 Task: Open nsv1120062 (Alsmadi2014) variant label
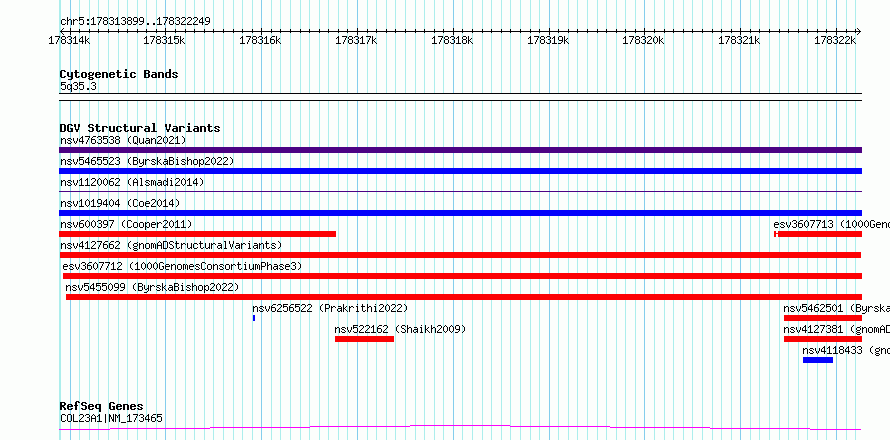132,182
